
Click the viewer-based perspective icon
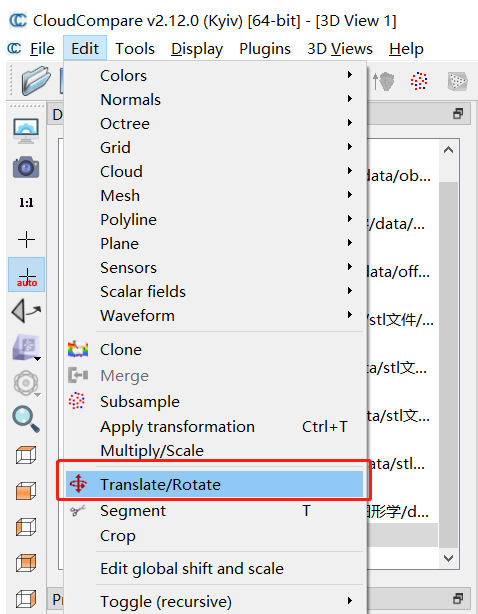(26, 311)
